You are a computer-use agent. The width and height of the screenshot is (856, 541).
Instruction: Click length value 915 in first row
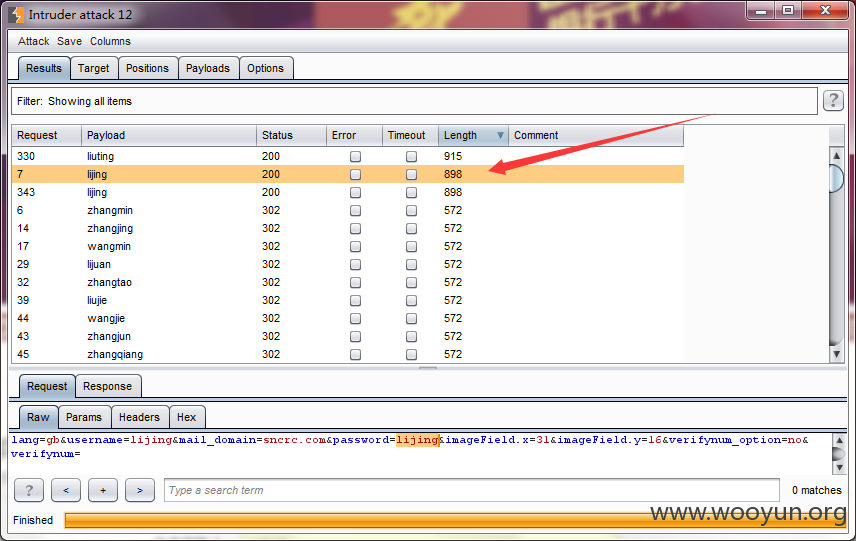pos(453,156)
